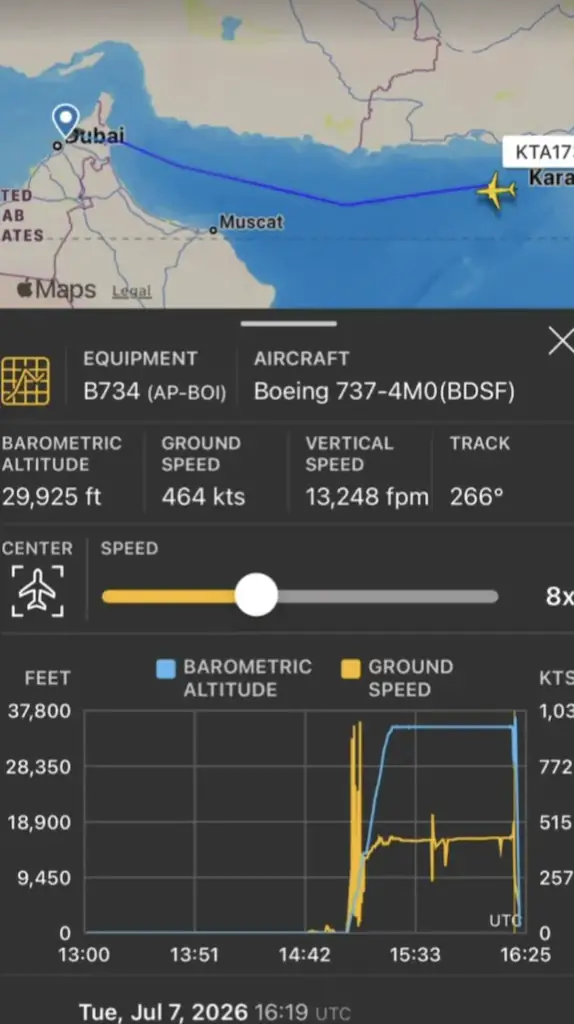Image resolution: width=574 pixels, height=1024 pixels.
Task: Toggle Ground Speed legend yellow square
Action: 351,669
